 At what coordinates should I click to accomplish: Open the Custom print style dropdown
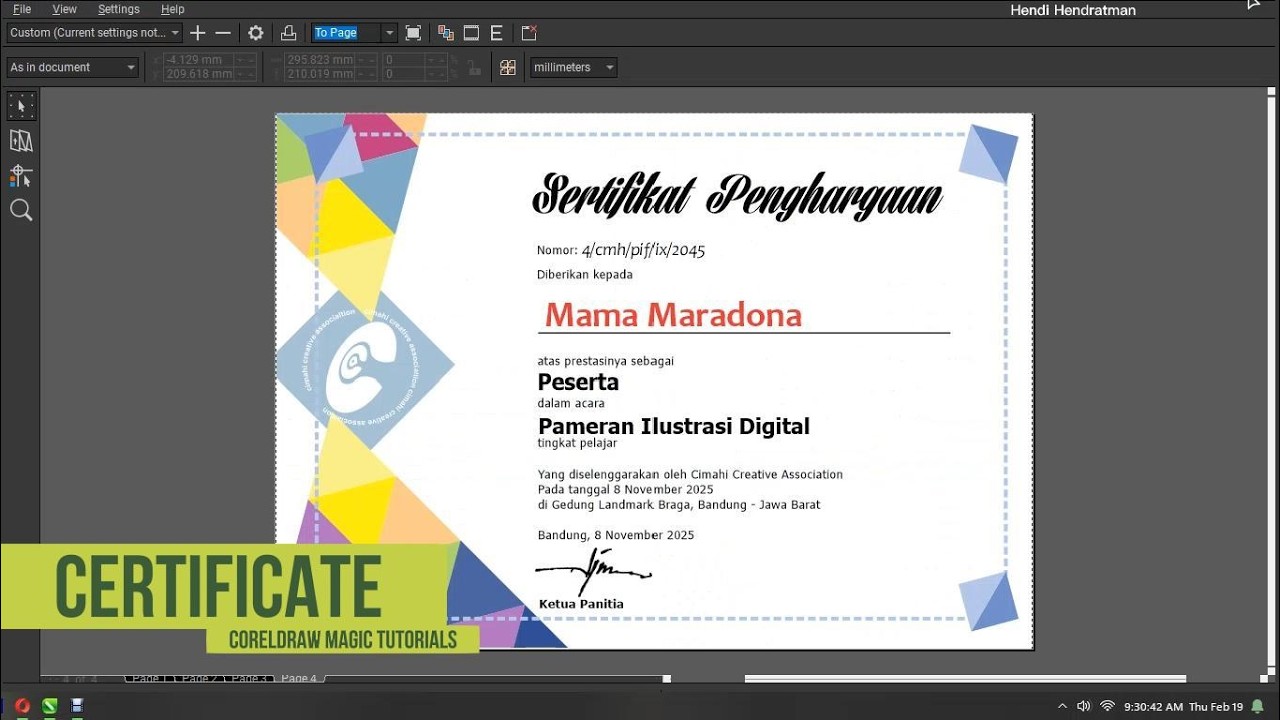coord(94,33)
